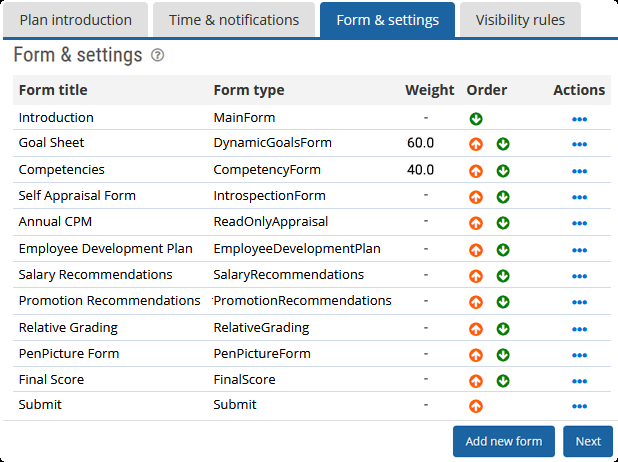618x462 pixels.
Task: Open help icon beside Form & settings heading
Action: coord(158,55)
